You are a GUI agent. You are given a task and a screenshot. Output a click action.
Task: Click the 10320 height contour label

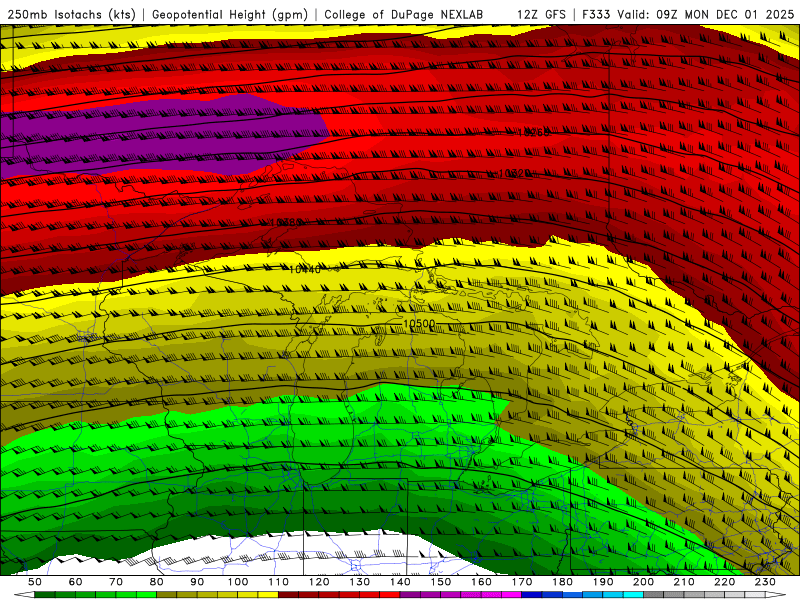[x=514, y=174]
